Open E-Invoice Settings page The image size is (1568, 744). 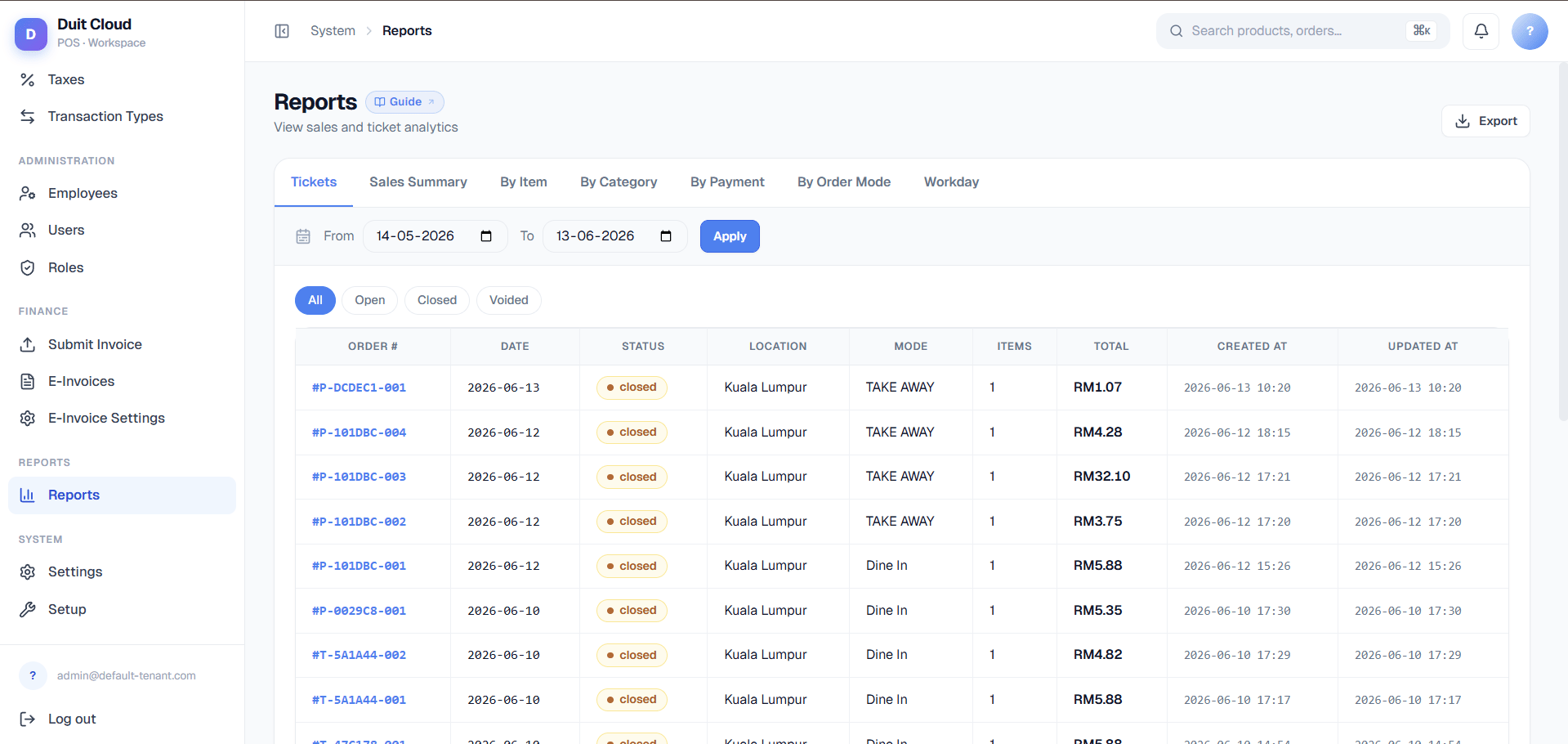[x=123, y=418]
